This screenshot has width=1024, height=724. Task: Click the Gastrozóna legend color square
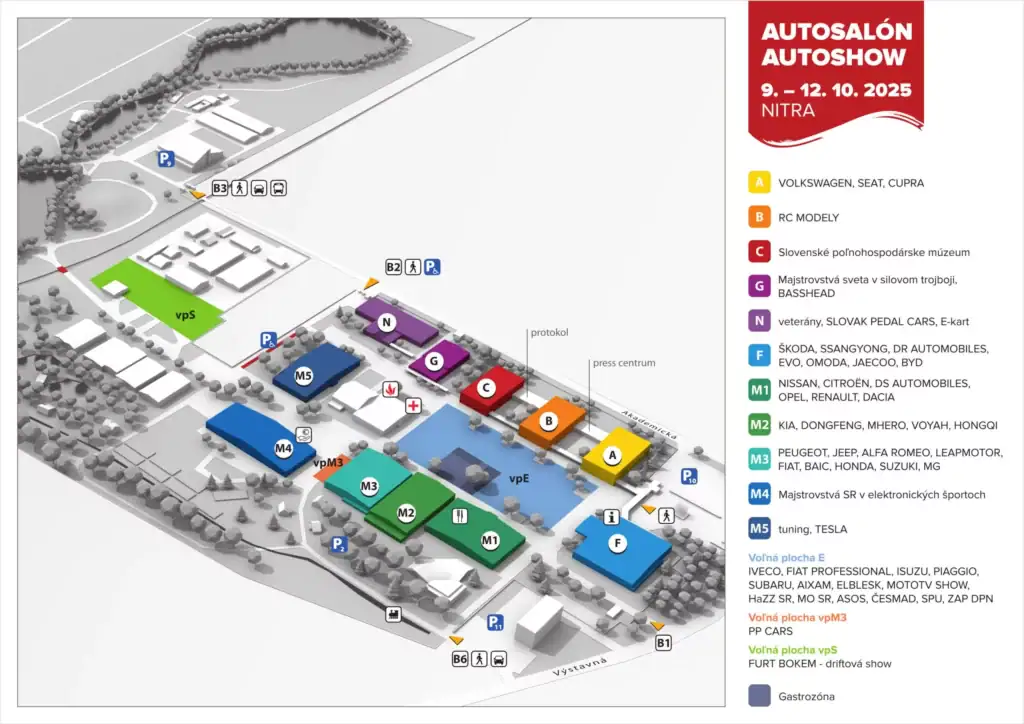(x=759, y=696)
